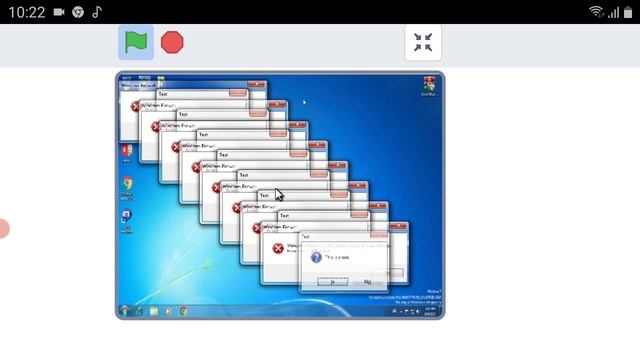Viewport: 640px width, 360px height.
Task: Exit full screen with the shrink arrows button
Action: pos(423,42)
